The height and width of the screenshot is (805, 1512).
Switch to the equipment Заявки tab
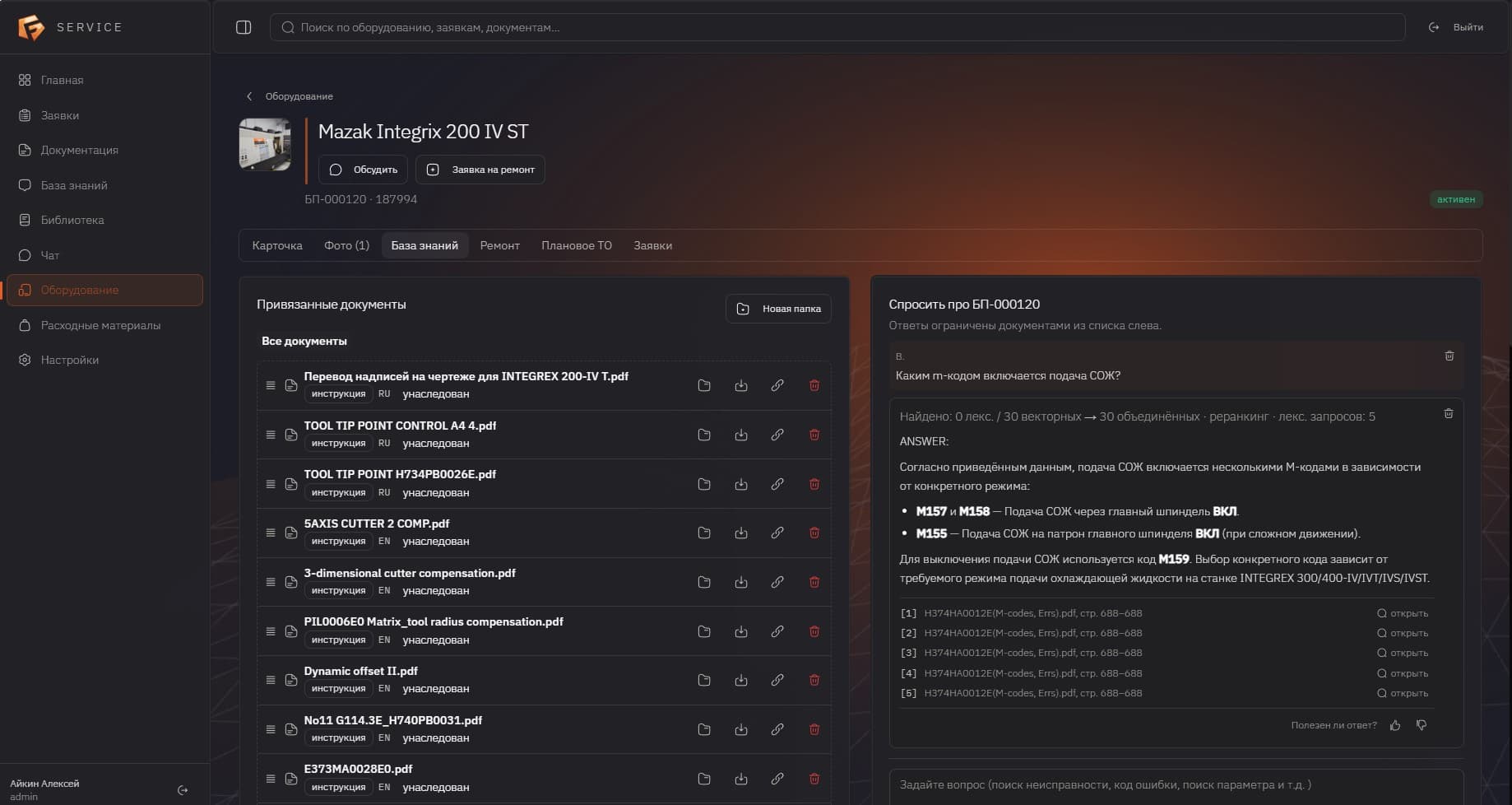pyautogui.click(x=653, y=245)
